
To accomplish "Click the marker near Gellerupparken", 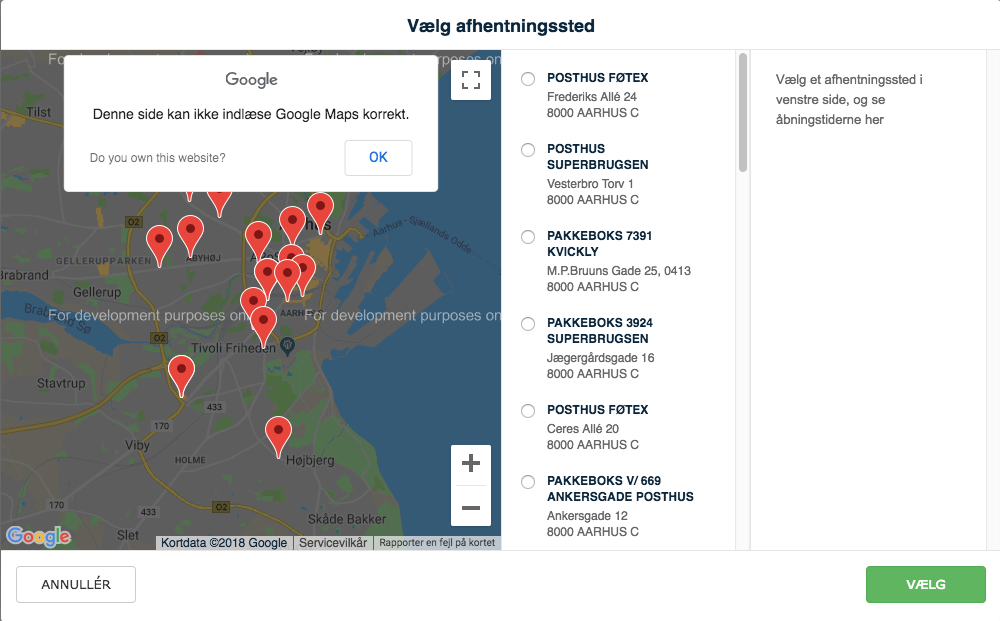I will [158, 240].
